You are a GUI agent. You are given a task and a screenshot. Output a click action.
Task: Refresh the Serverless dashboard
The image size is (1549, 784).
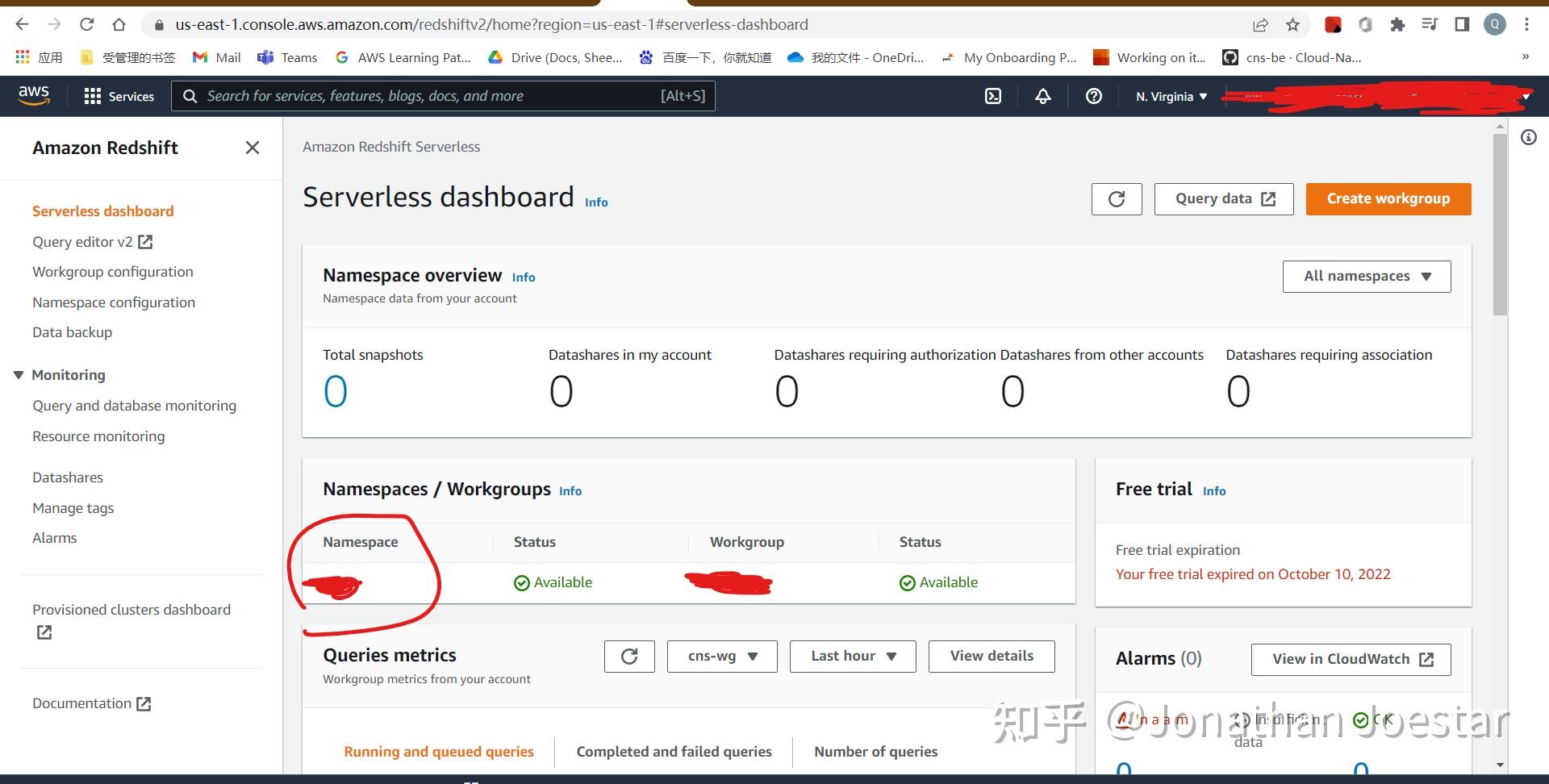[x=1117, y=198]
